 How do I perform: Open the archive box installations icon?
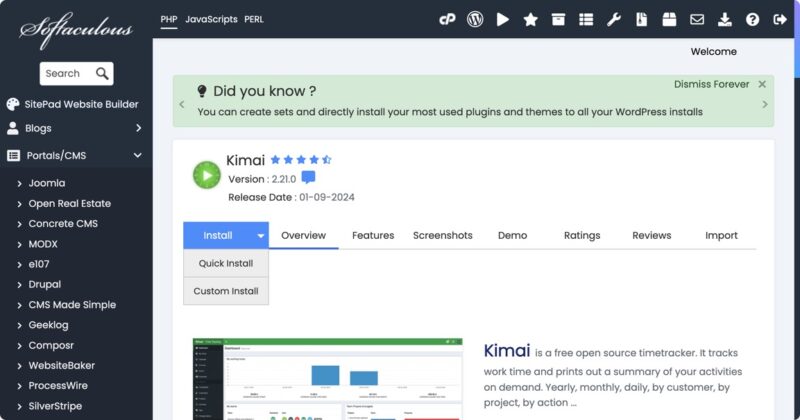coord(558,19)
